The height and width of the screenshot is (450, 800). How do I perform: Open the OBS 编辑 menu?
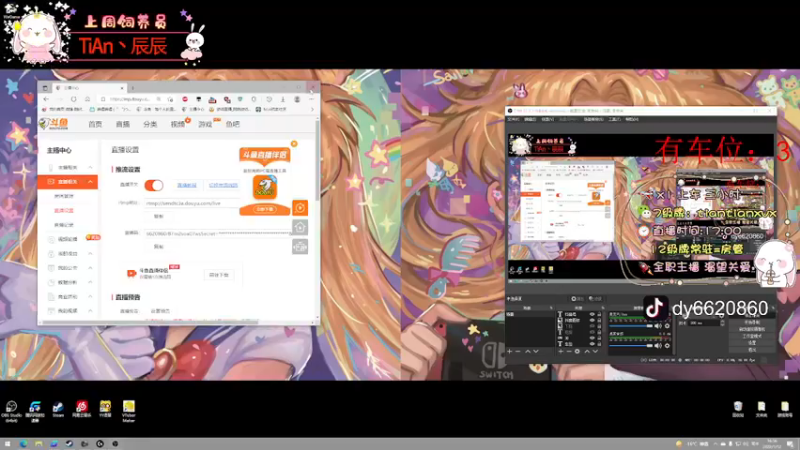530,119
